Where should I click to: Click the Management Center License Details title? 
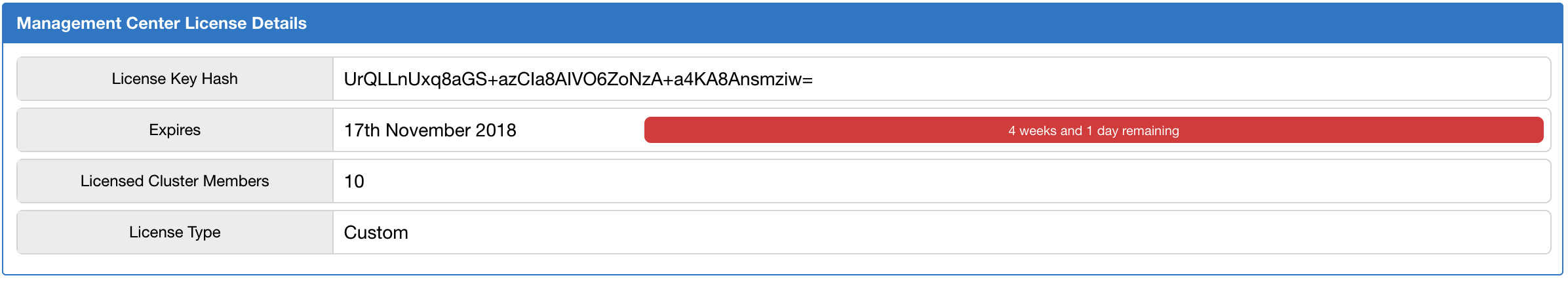click(x=161, y=24)
